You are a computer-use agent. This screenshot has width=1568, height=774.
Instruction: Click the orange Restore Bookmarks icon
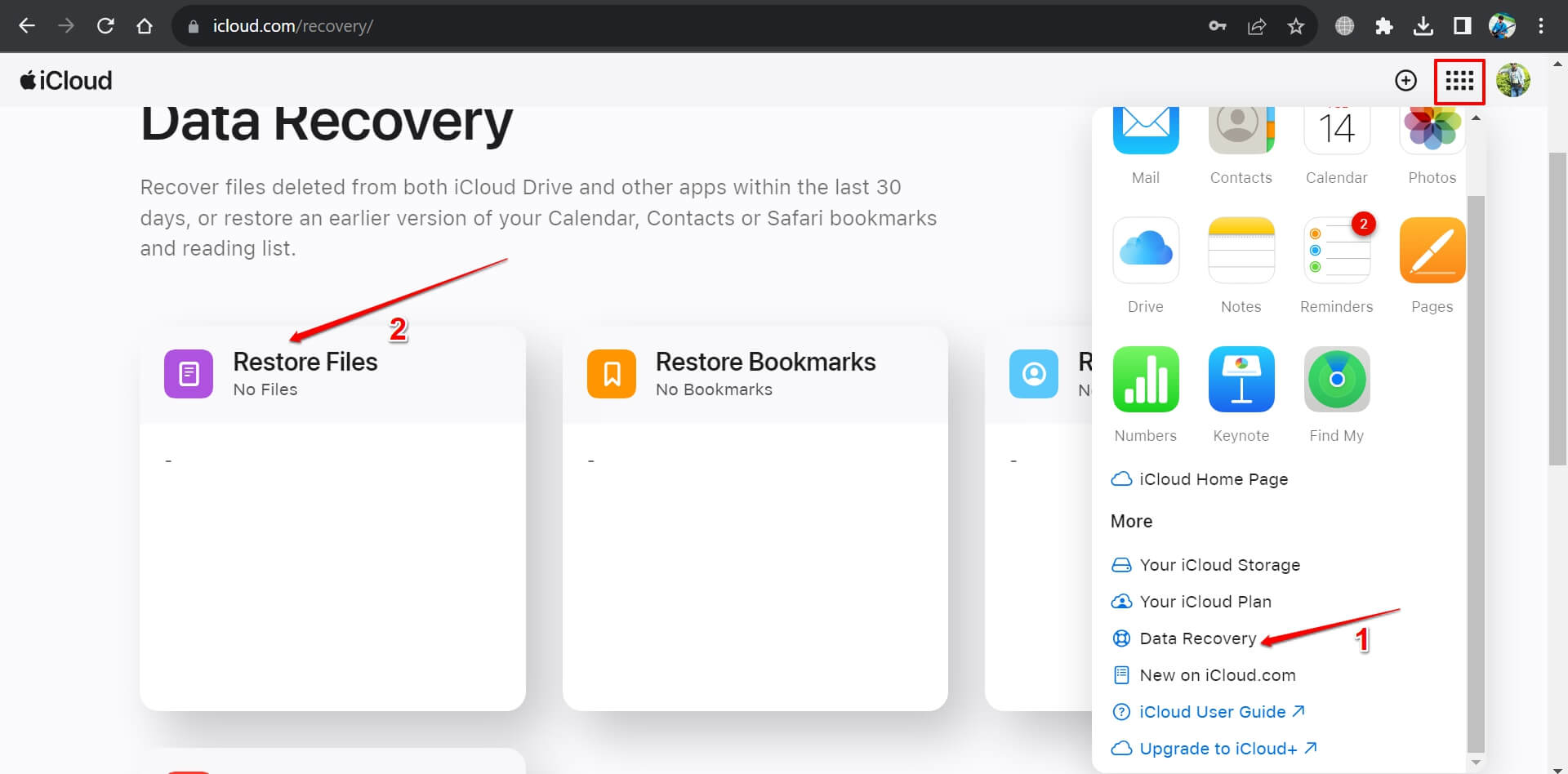(611, 374)
